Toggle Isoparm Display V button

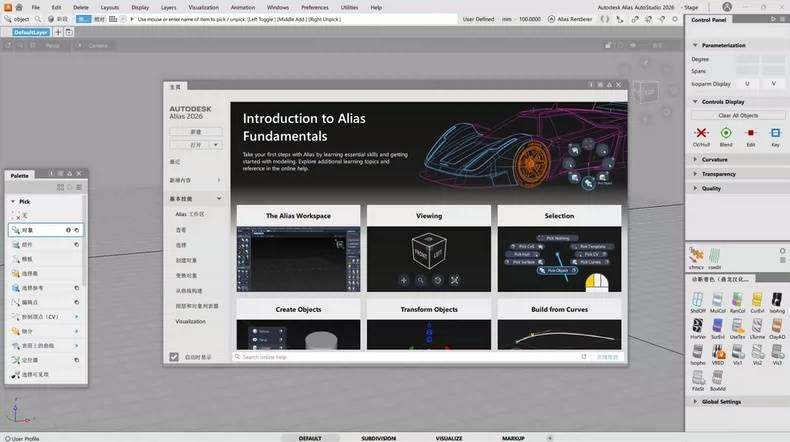(772, 83)
